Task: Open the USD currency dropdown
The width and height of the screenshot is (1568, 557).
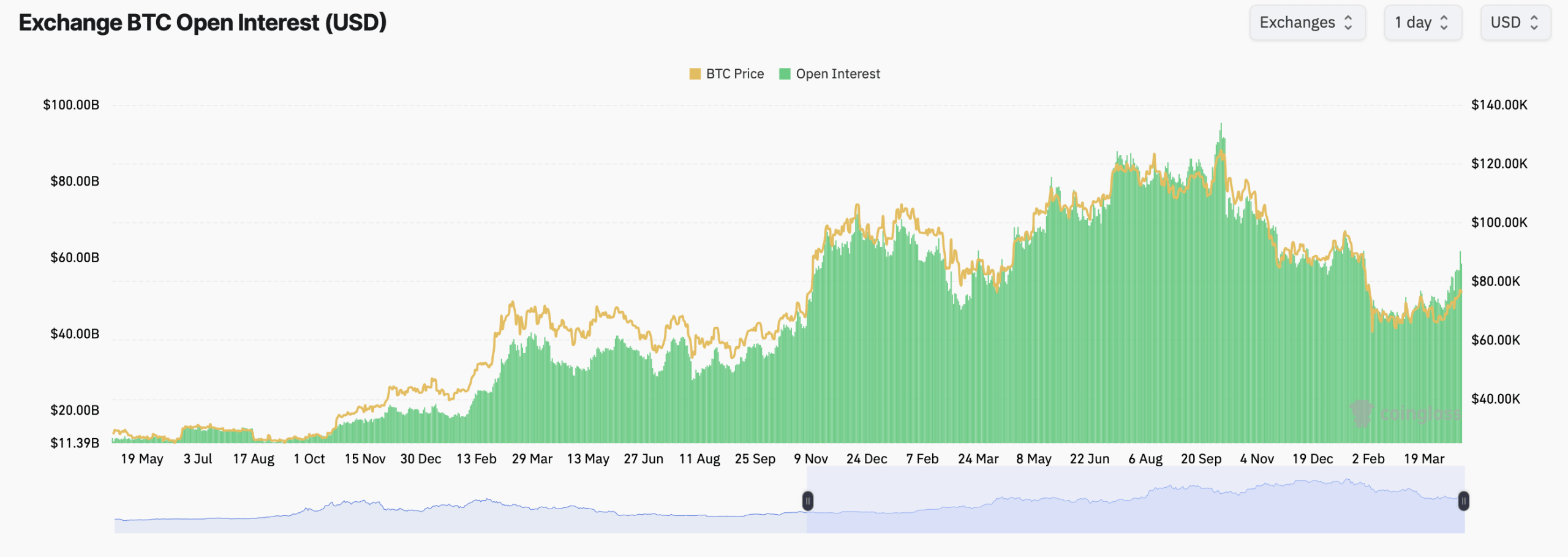Action: tap(1515, 23)
